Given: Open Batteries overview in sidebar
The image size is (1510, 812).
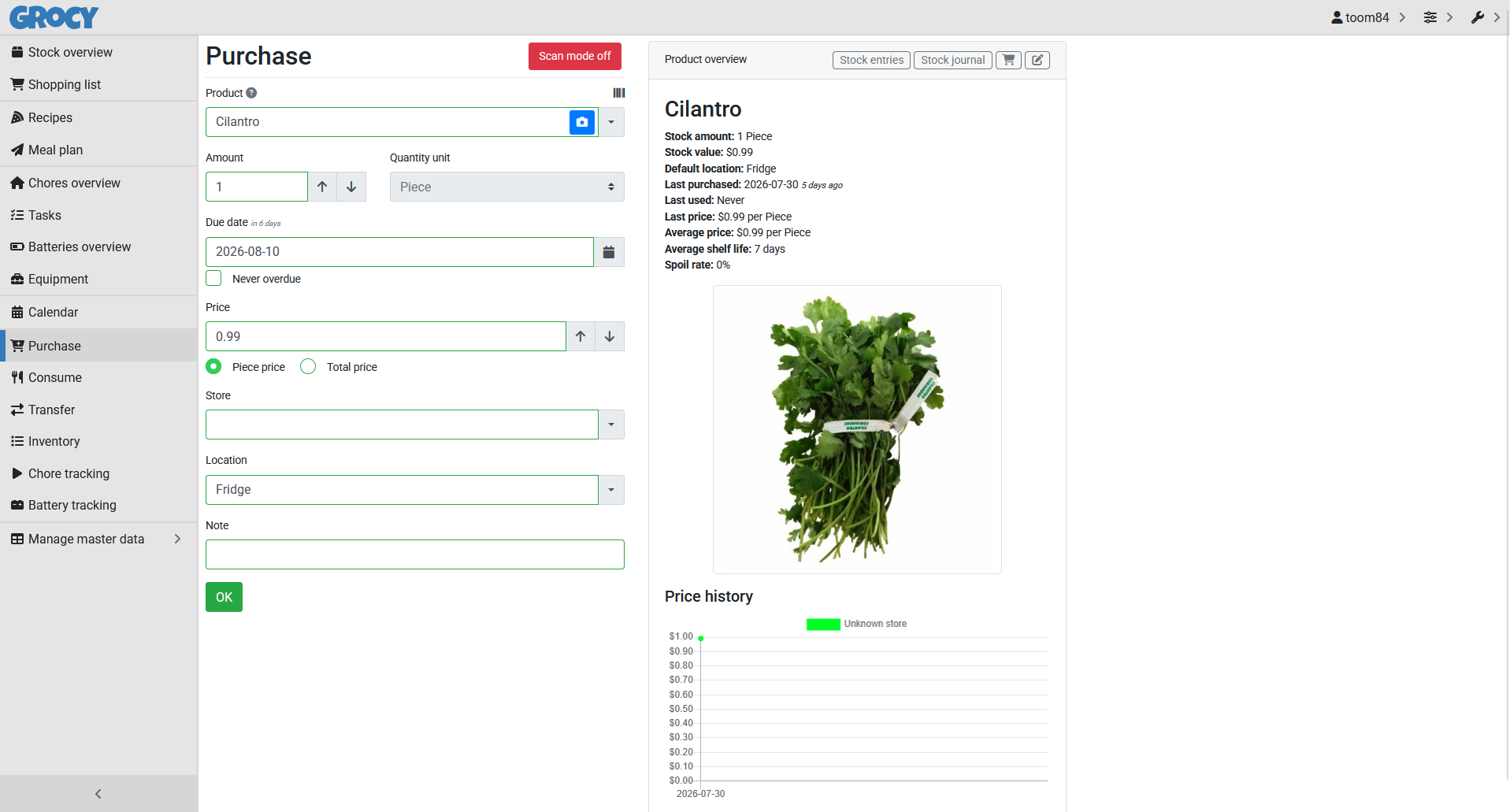Looking at the screenshot, I should pos(98,247).
